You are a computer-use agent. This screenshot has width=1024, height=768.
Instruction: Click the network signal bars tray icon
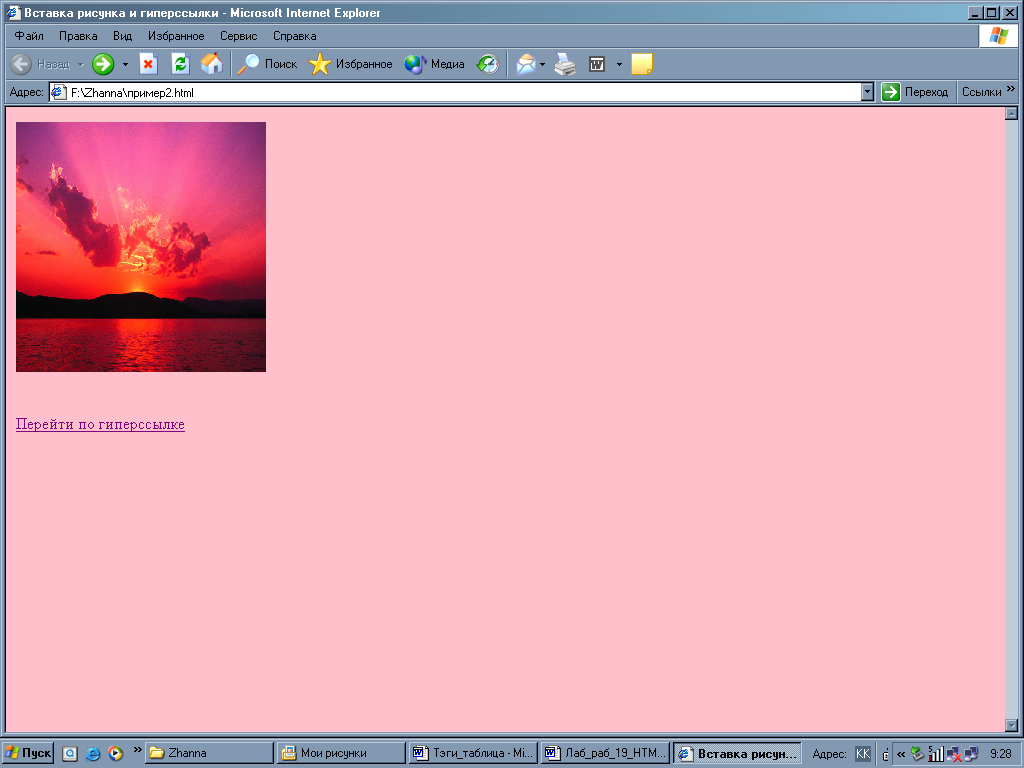pos(935,754)
